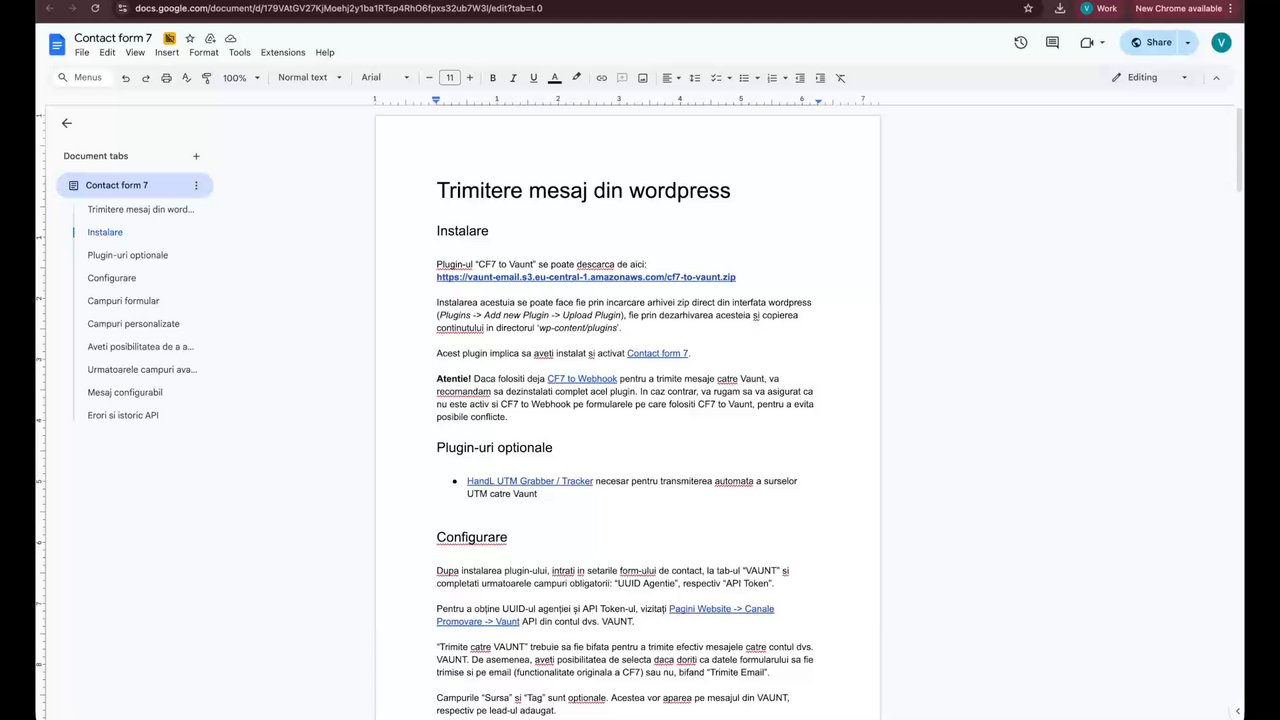Open the comments panel icon

coord(1052,42)
